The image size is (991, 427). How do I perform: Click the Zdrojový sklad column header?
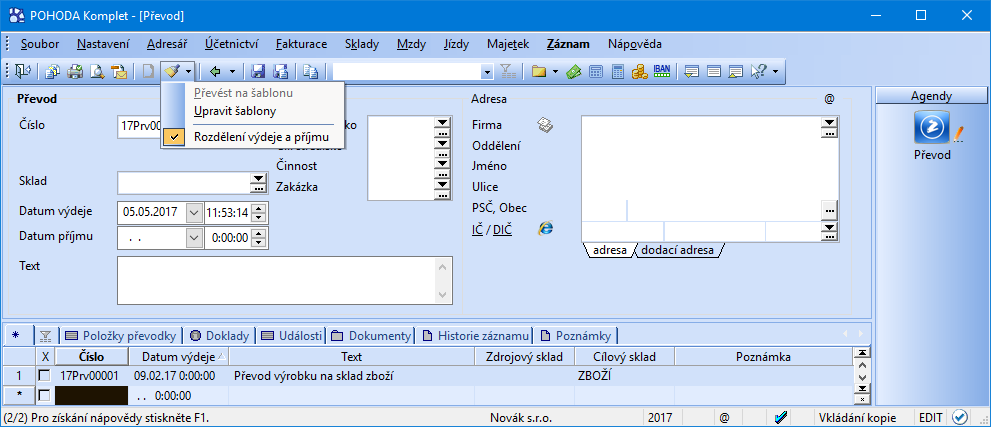525,356
